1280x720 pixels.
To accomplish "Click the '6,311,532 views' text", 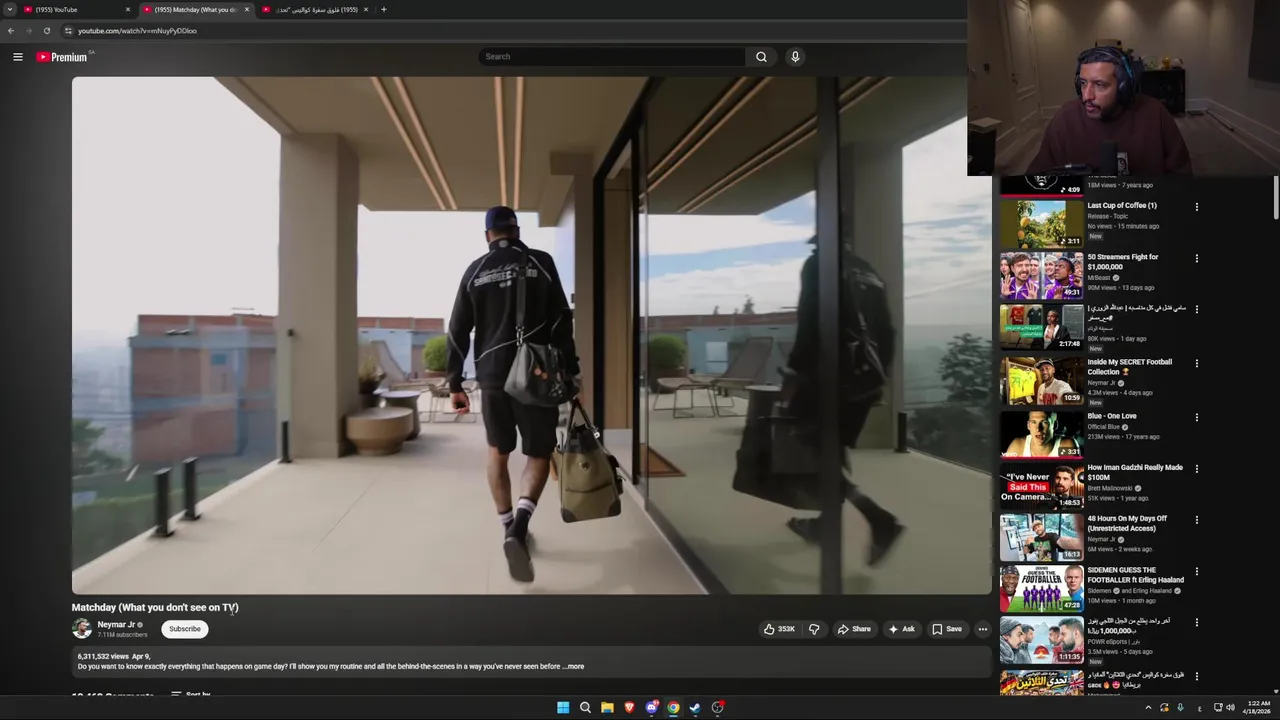I will (x=103, y=657).
